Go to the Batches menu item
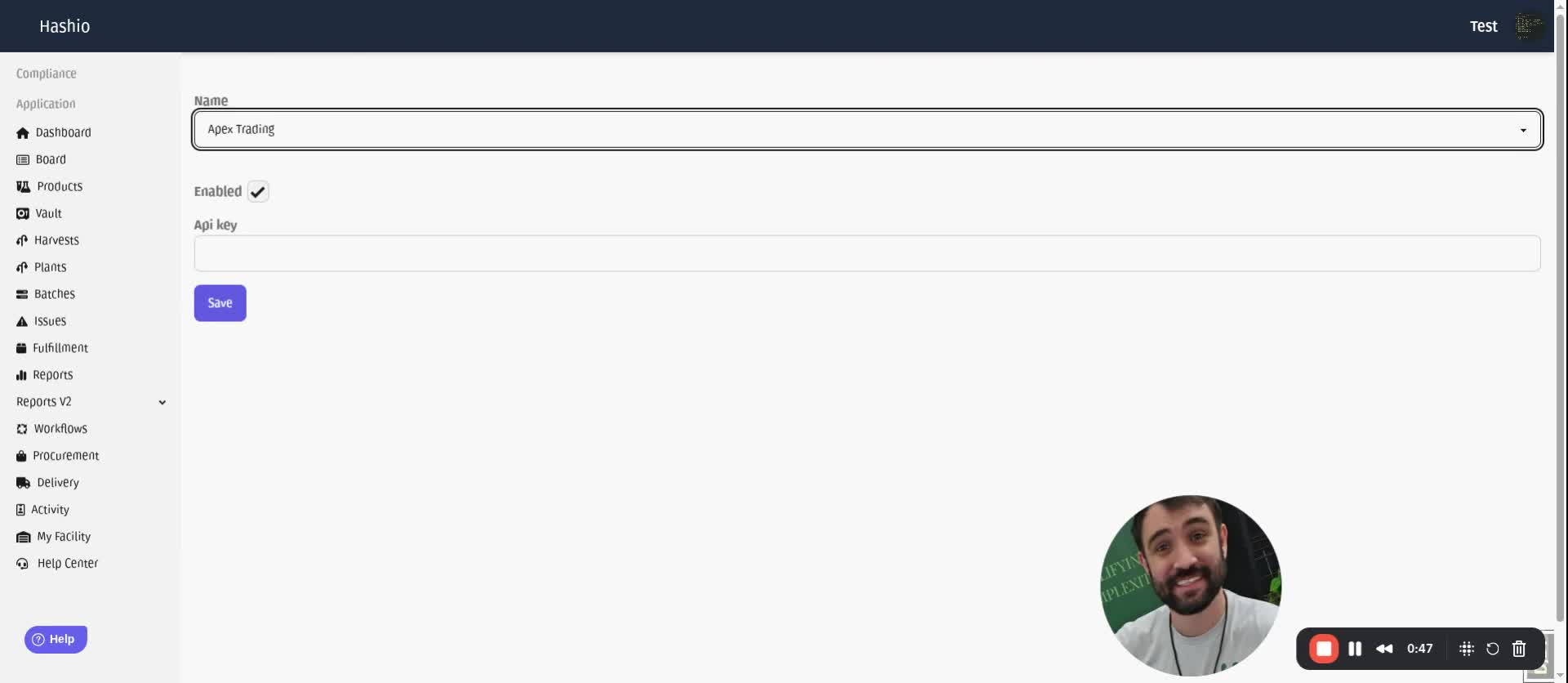1568x683 pixels. [x=46, y=294]
